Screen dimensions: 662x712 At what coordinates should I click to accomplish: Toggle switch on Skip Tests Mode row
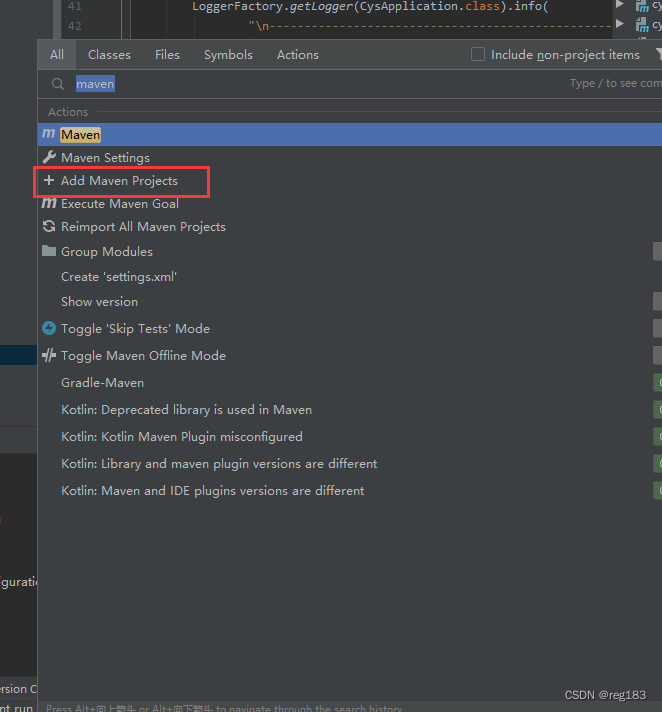point(657,328)
